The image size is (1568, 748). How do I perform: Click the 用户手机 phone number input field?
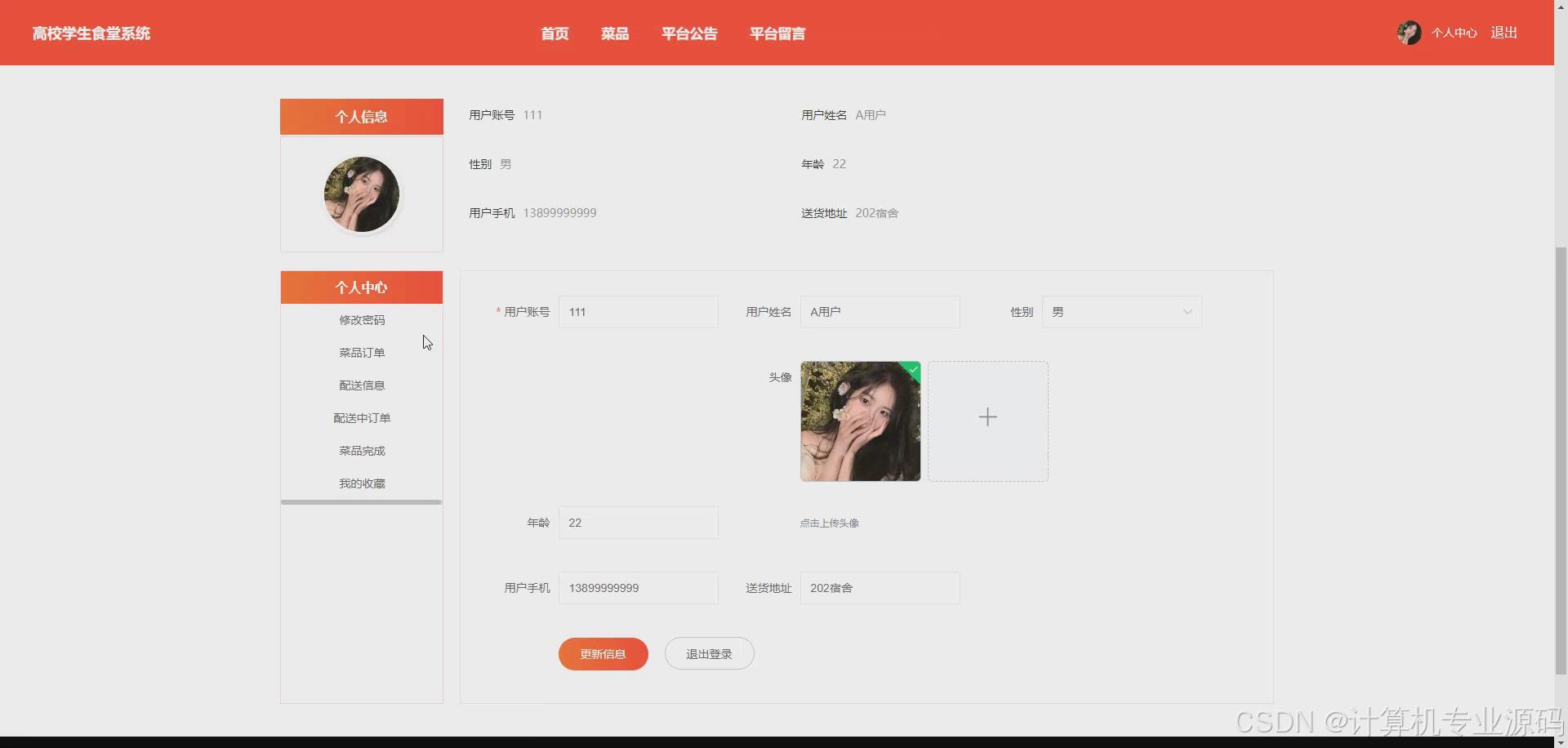(x=638, y=587)
